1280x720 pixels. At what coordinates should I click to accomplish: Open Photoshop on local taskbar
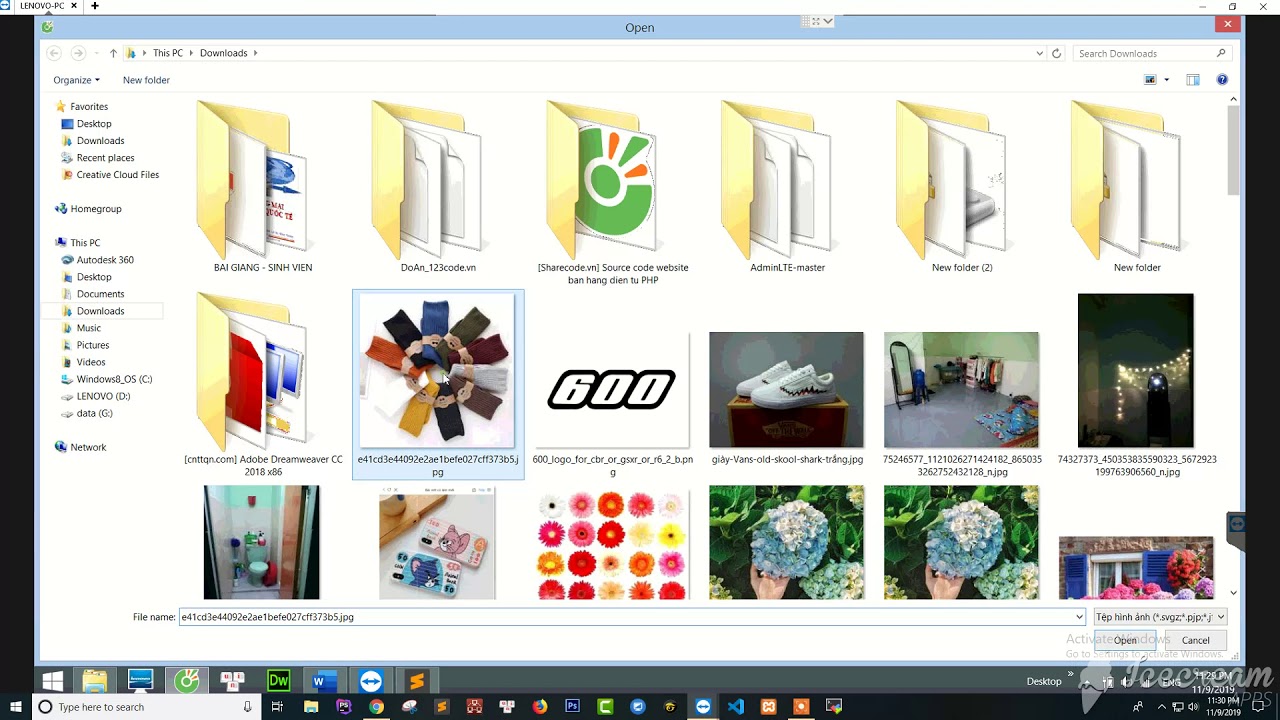pos(572,707)
